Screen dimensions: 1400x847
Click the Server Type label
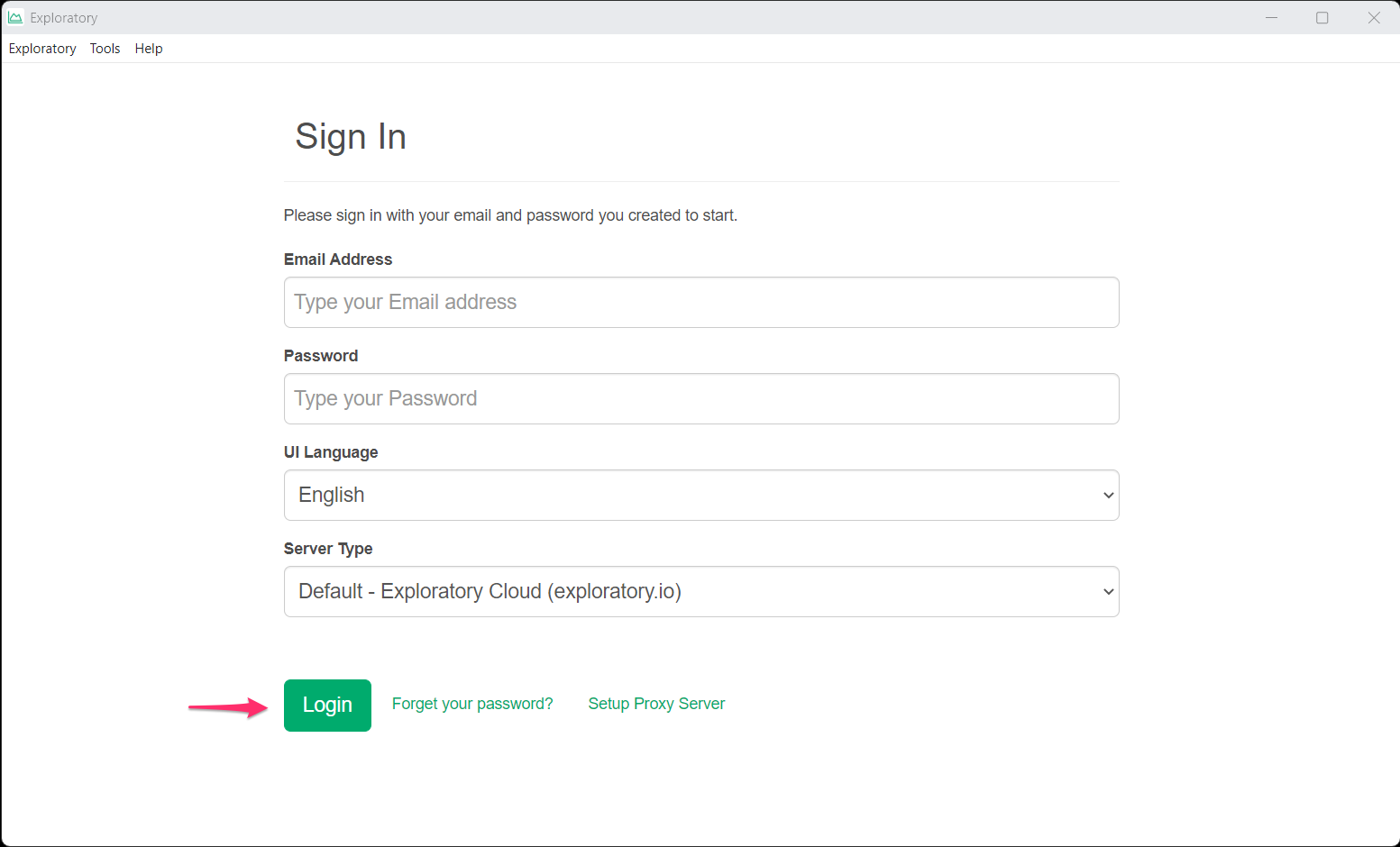click(x=328, y=549)
